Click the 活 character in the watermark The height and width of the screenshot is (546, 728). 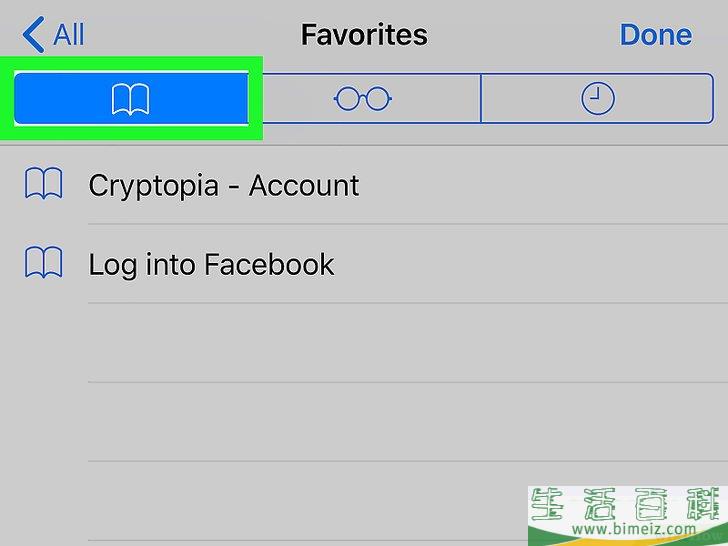pos(600,504)
